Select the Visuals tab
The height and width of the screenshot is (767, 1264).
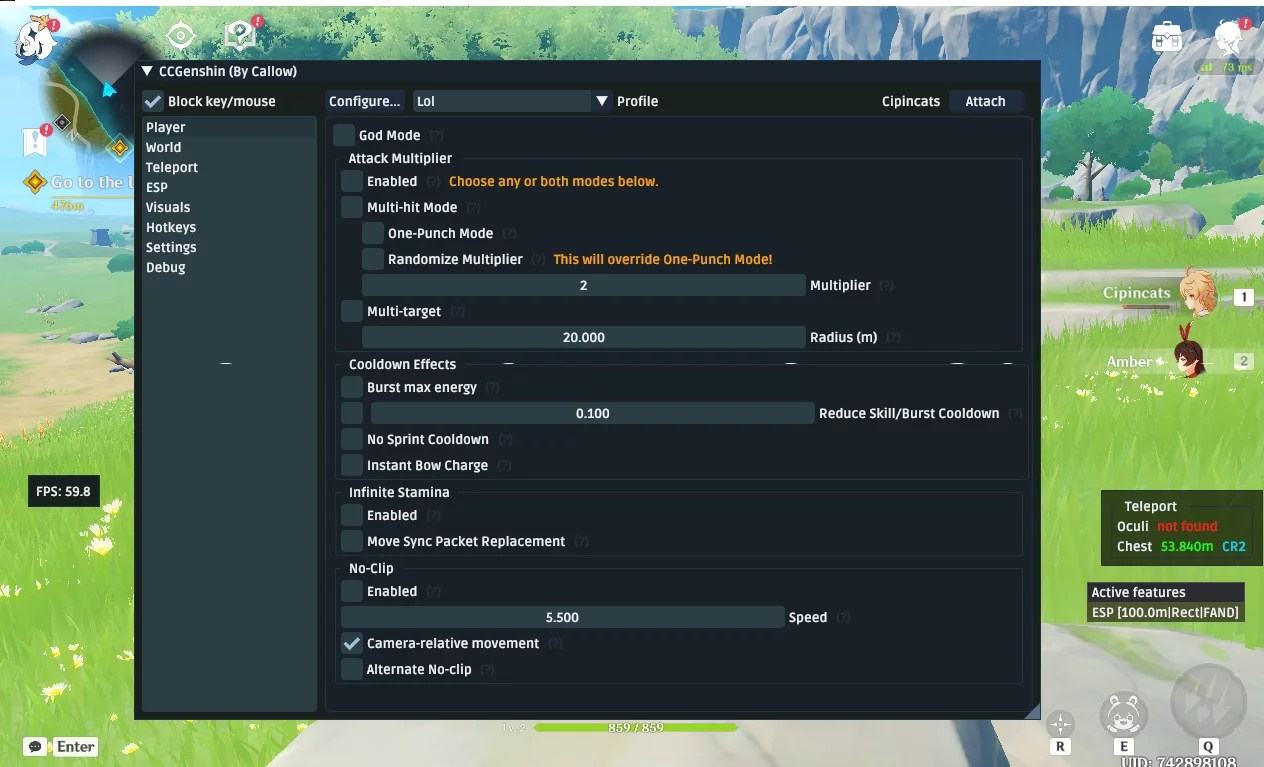pos(229,207)
